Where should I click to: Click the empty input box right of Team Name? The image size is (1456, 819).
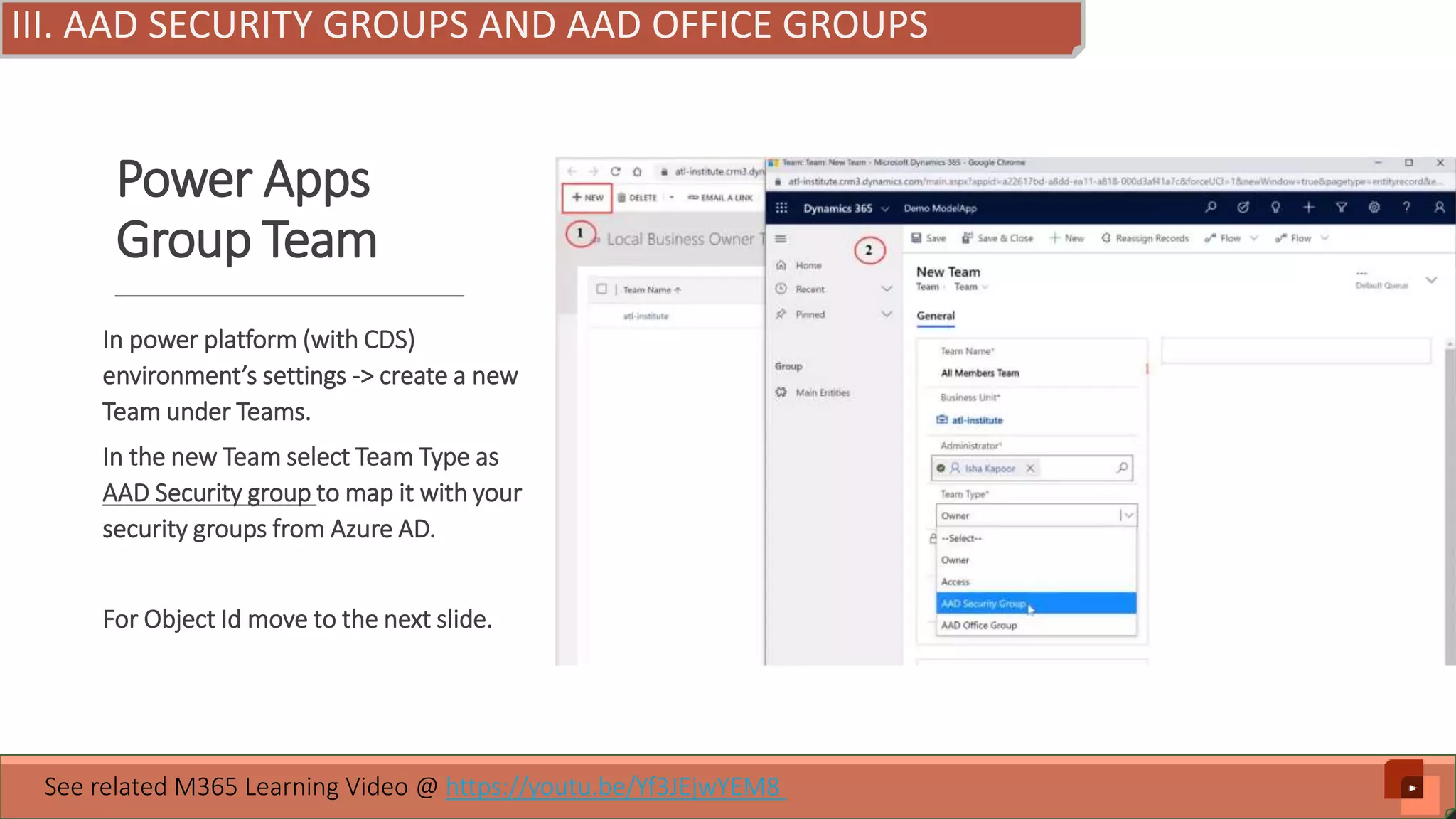click(x=1295, y=350)
